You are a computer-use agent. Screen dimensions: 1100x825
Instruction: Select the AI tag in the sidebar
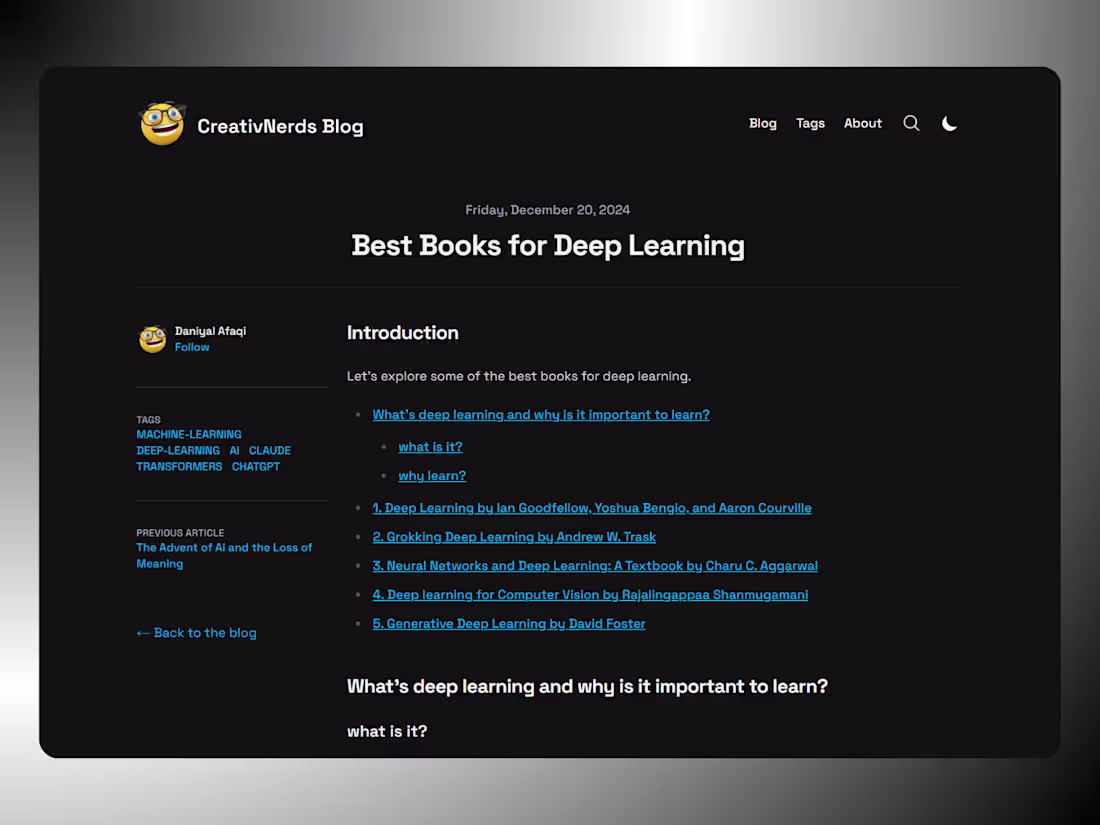pyautogui.click(x=233, y=450)
